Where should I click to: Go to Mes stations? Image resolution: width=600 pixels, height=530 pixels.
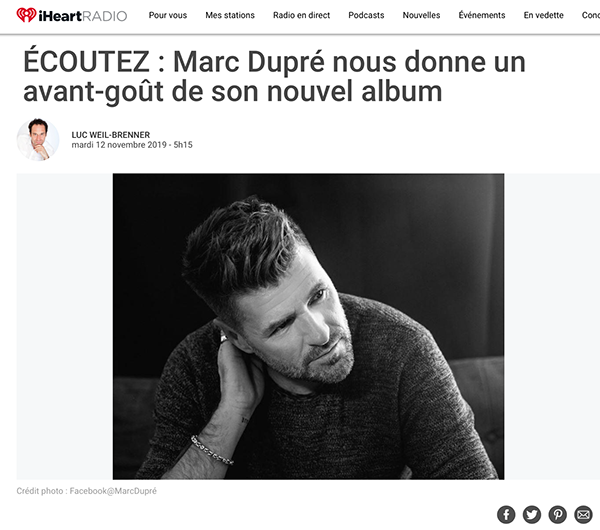pyautogui.click(x=230, y=15)
